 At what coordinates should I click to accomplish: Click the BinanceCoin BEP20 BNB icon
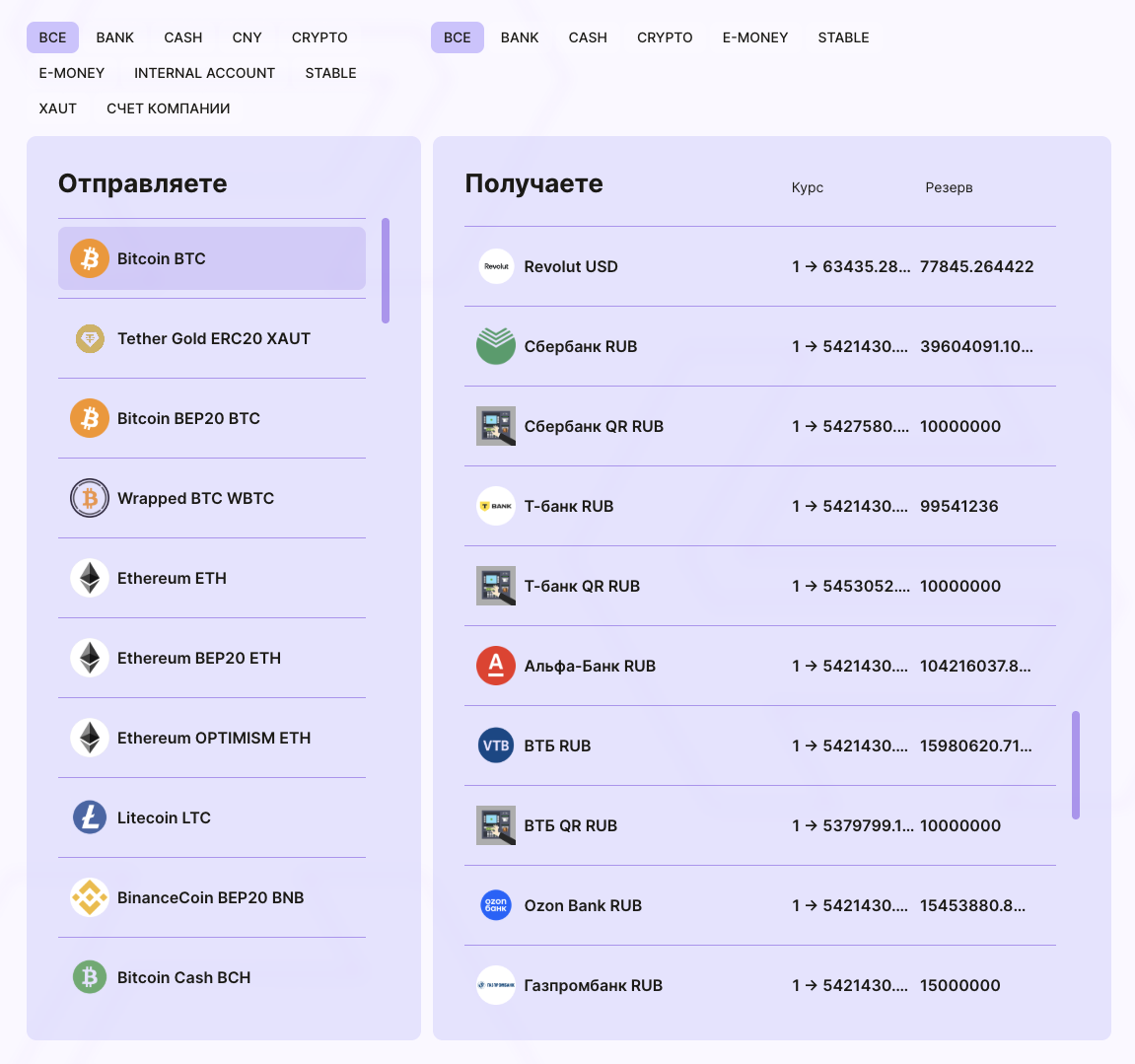[x=90, y=897]
